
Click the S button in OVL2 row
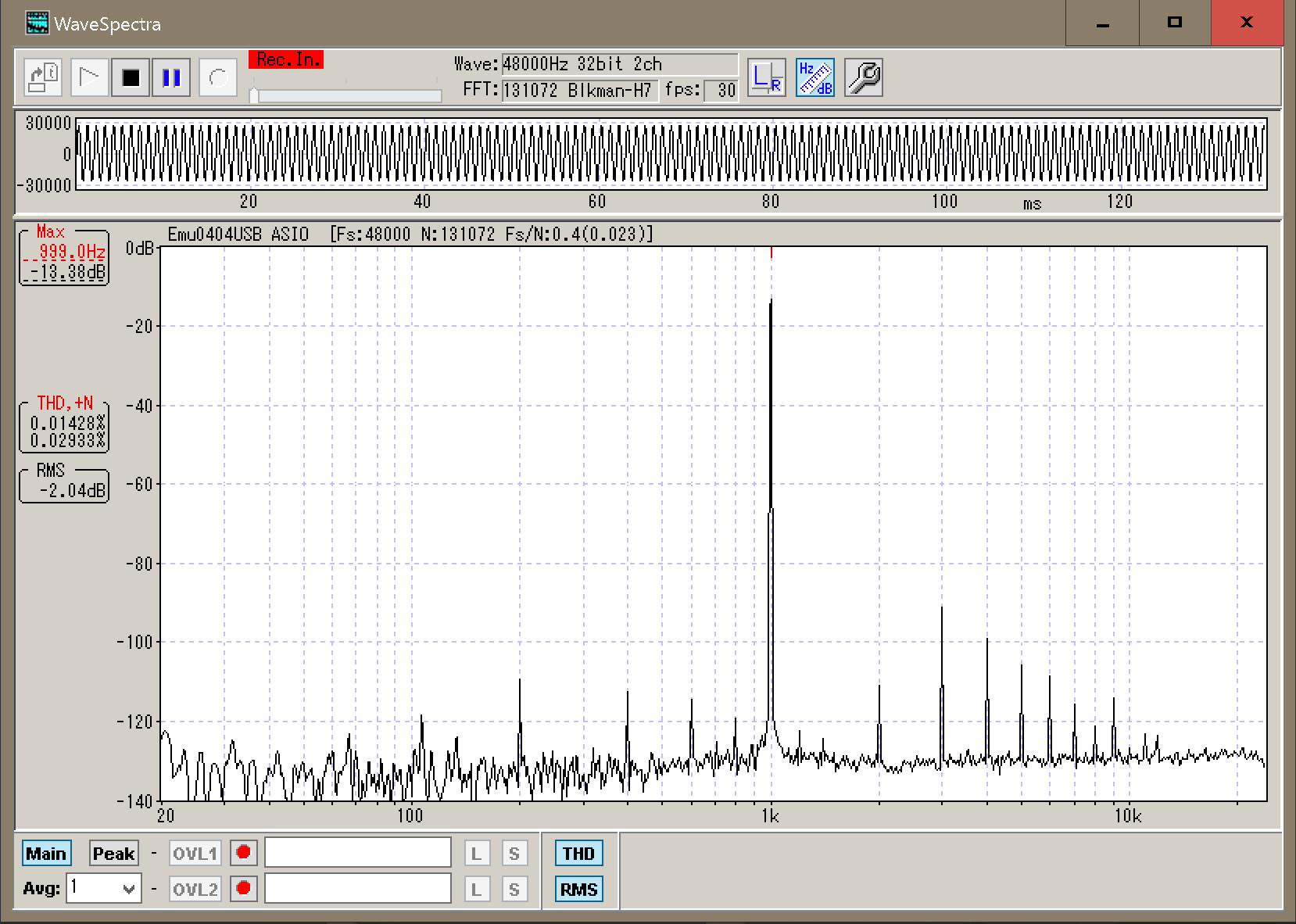coord(514,890)
